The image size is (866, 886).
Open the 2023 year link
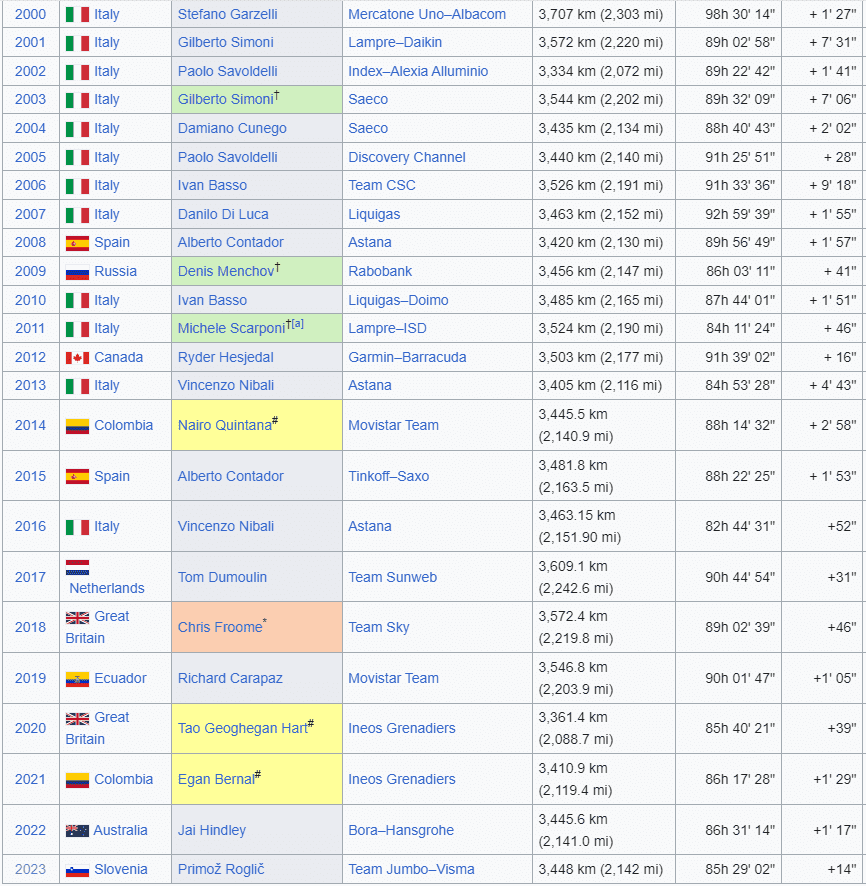(31, 870)
